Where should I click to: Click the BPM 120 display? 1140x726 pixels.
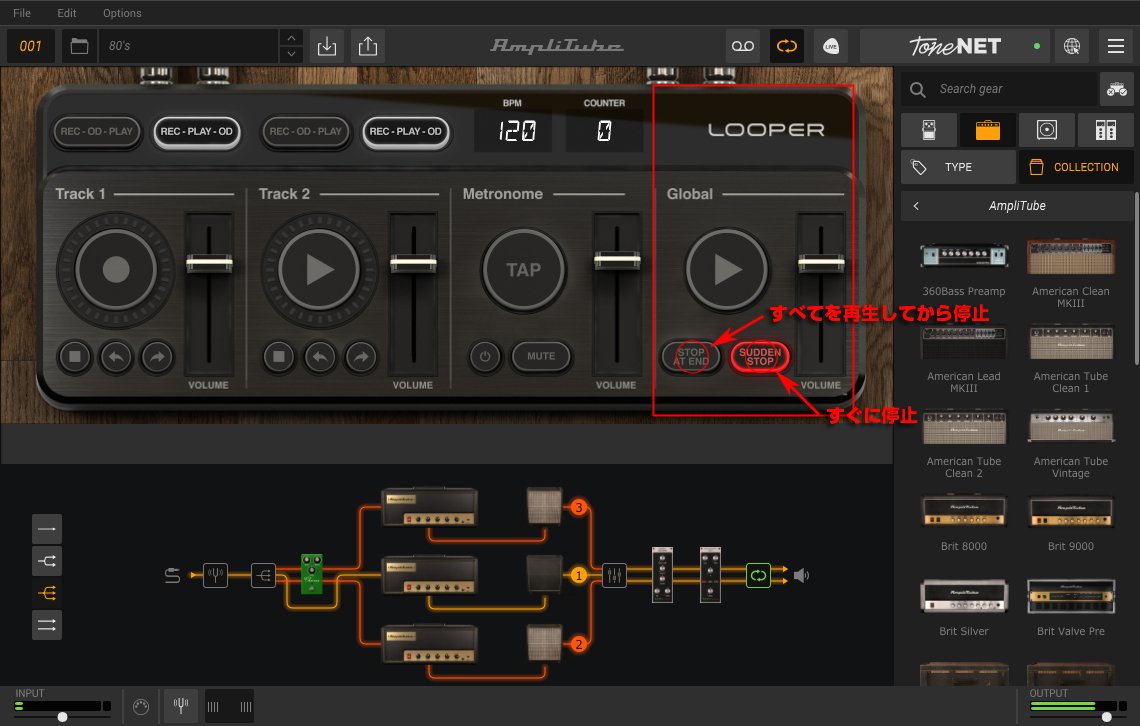click(513, 131)
